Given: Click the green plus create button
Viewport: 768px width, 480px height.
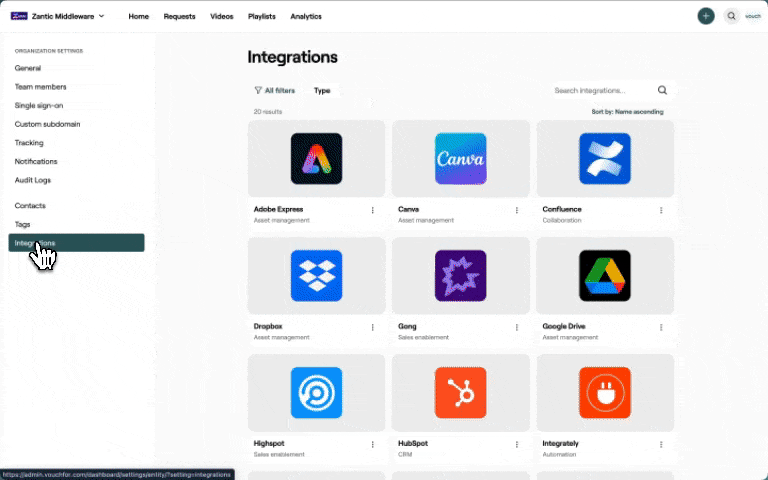Looking at the screenshot, I should click(x=706, y=16).
